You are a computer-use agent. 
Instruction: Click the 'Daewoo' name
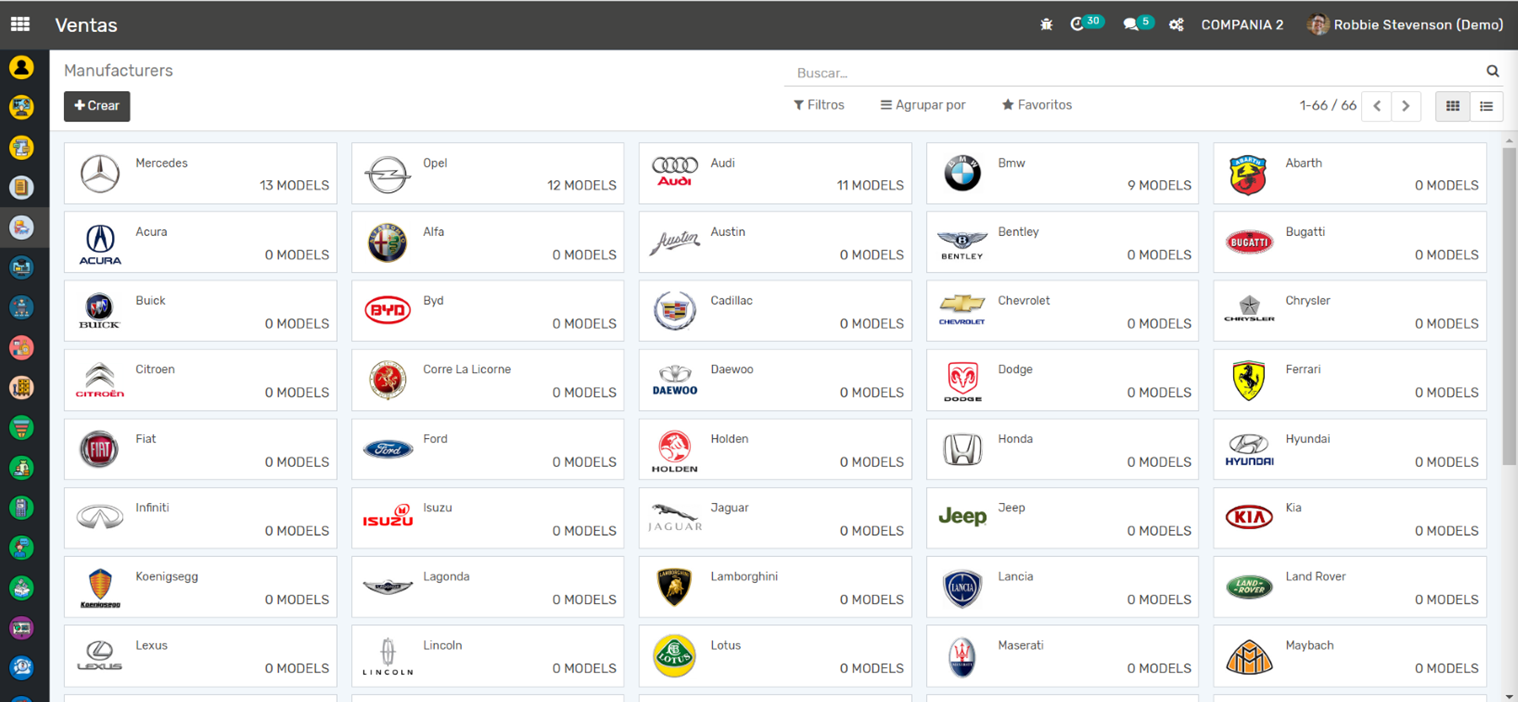(x=732, y=369)
